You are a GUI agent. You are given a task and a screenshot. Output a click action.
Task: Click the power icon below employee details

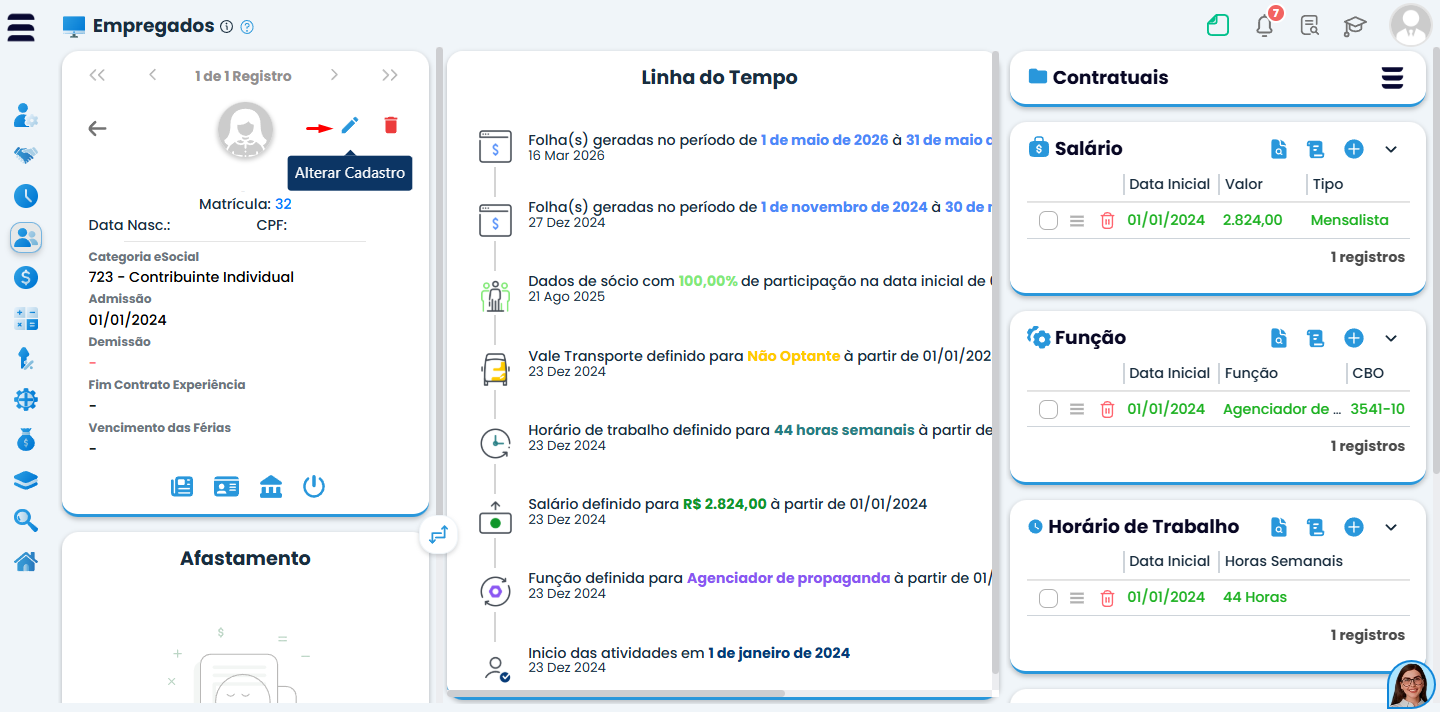(x=314, y=487)
